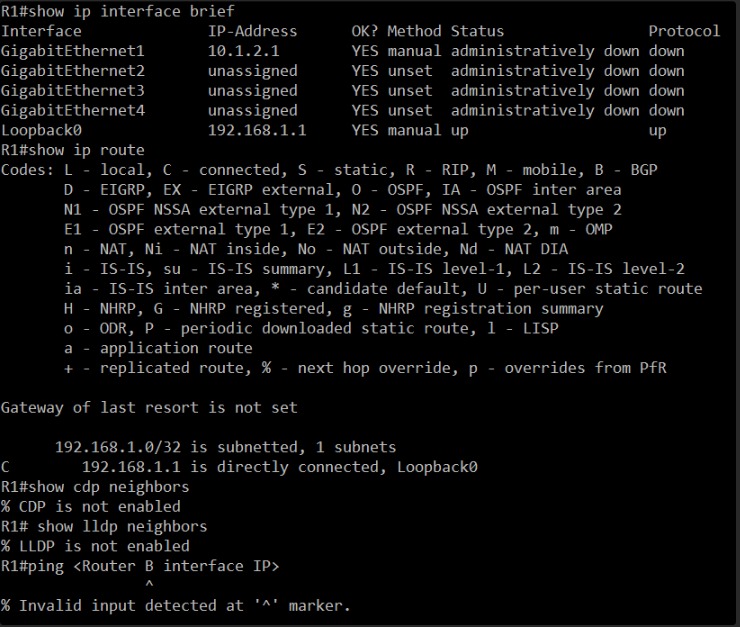The height and width of the screenshot is (627, 740).
Task: Click the 192.168.1.0/32 subnetted line
Action: pyautogui.click(x=226, y=447)
